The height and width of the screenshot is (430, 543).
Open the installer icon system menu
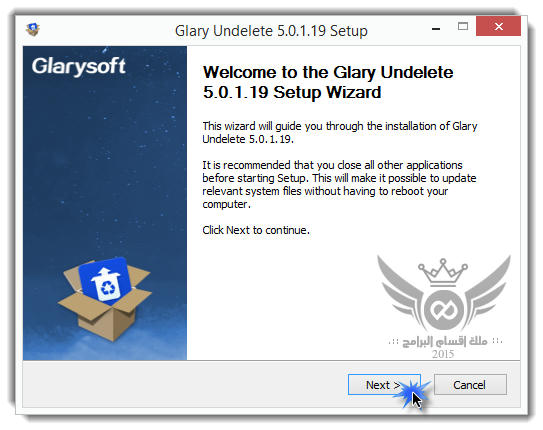pos(33,29)
